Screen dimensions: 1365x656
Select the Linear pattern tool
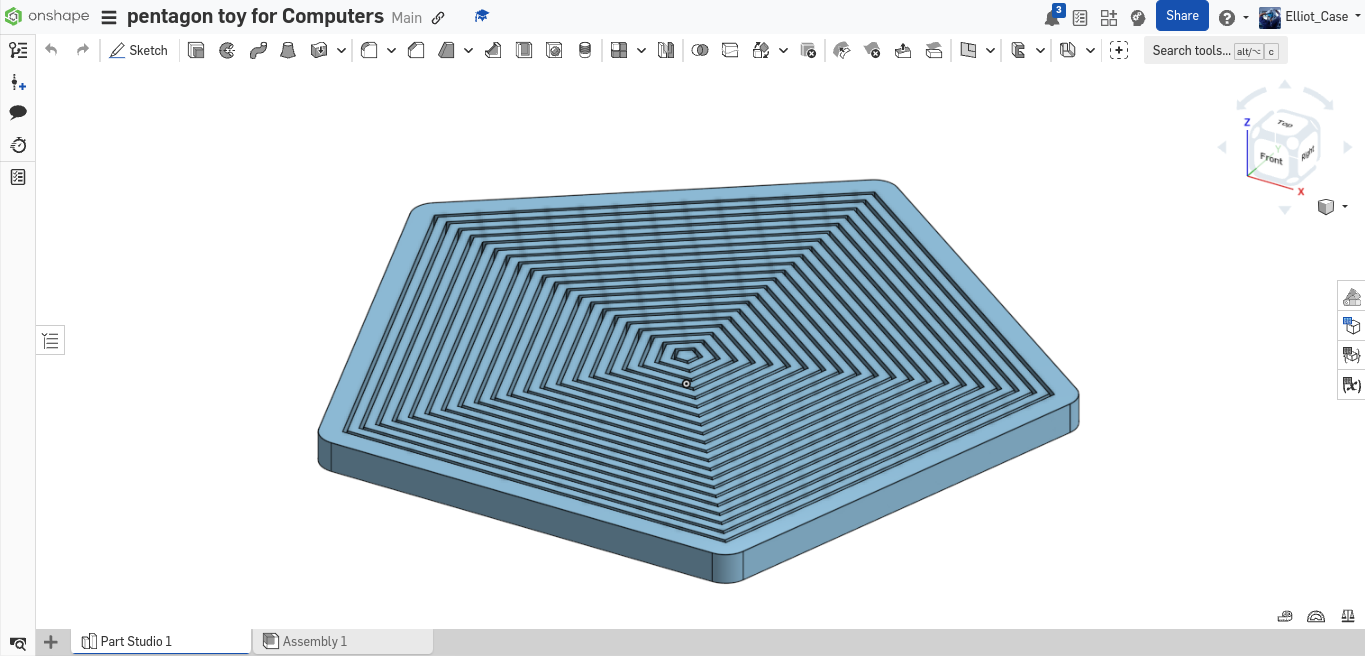(x=619, y=50)
